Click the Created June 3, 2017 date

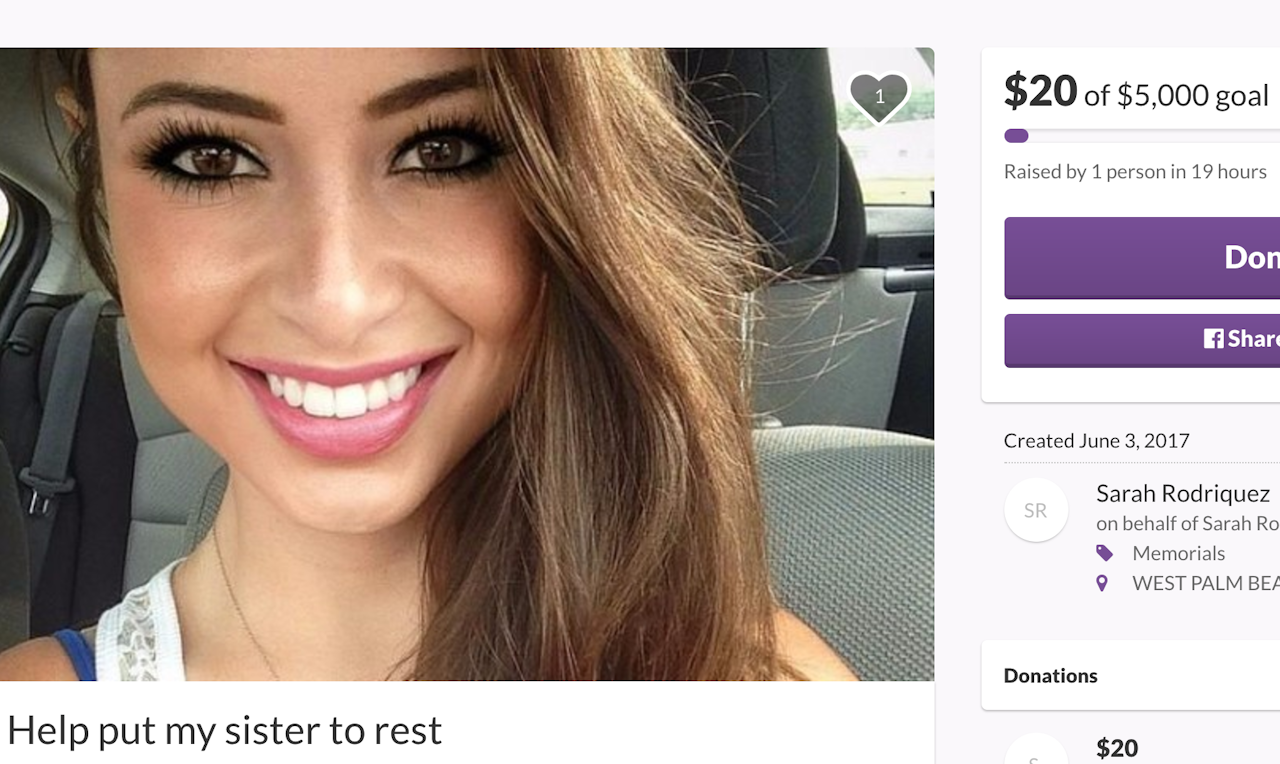tap(1096, 441)
